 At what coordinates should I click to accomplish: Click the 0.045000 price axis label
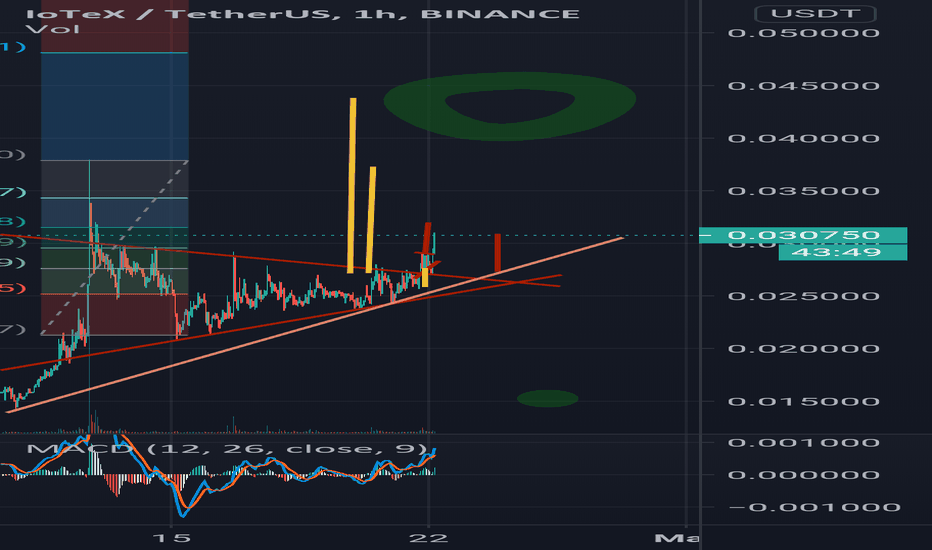(x=804, y=86)
